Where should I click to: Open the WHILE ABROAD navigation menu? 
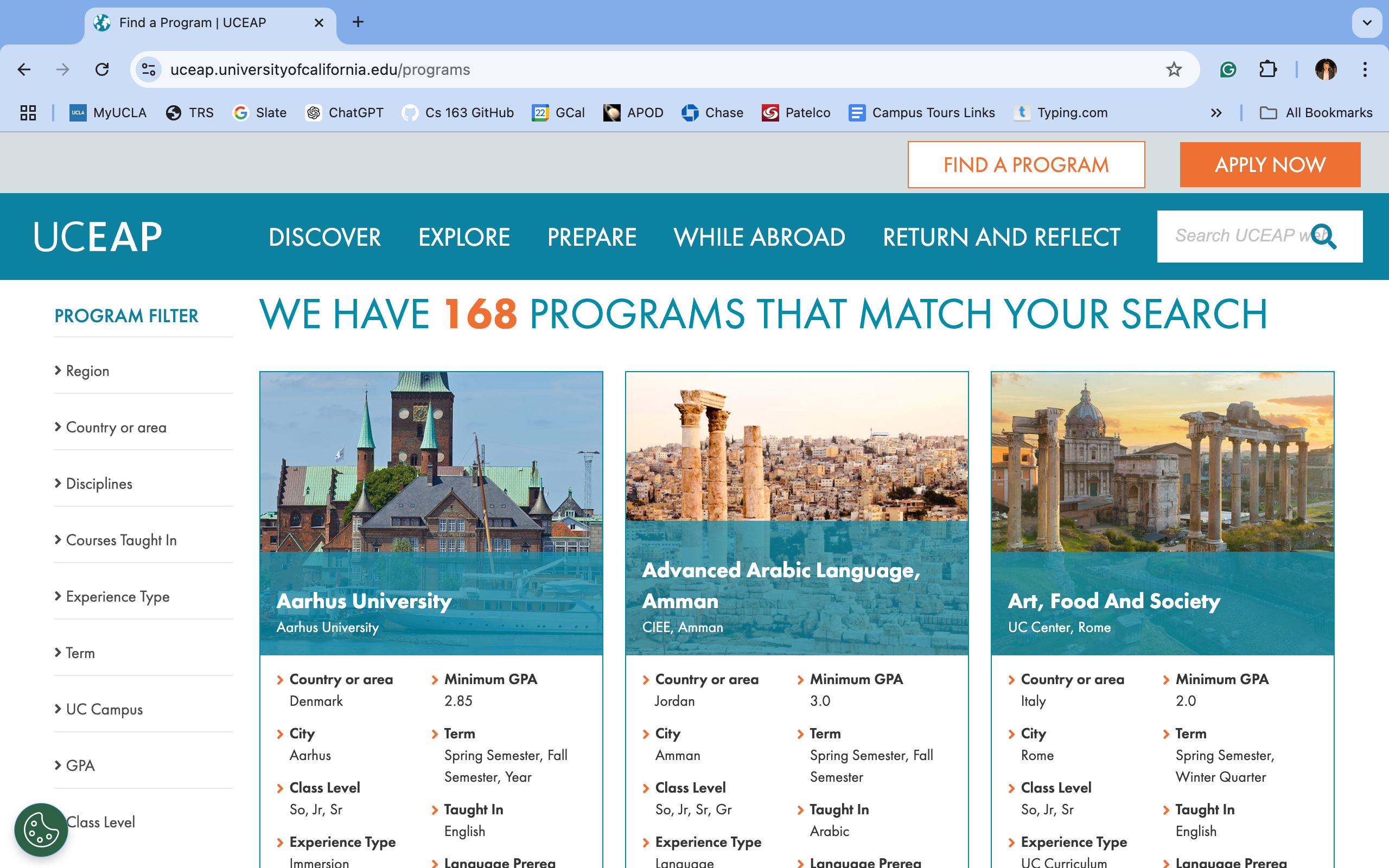pos(759,237)
